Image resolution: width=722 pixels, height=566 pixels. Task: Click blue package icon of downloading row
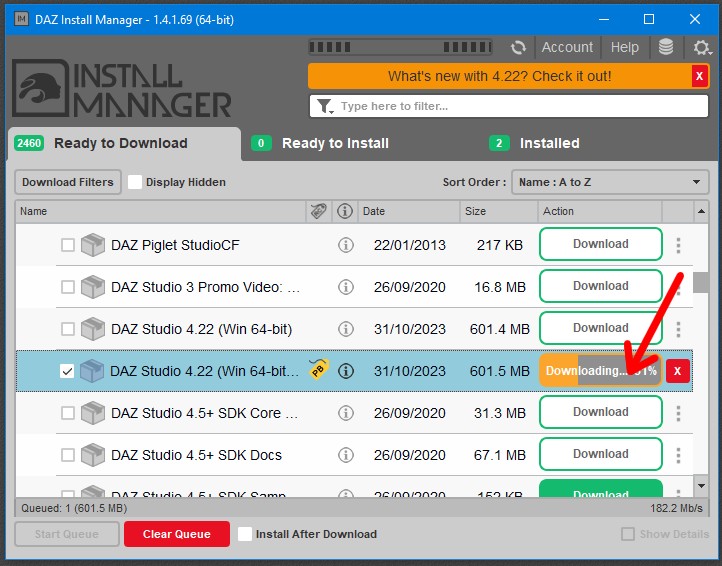(92, 371)
